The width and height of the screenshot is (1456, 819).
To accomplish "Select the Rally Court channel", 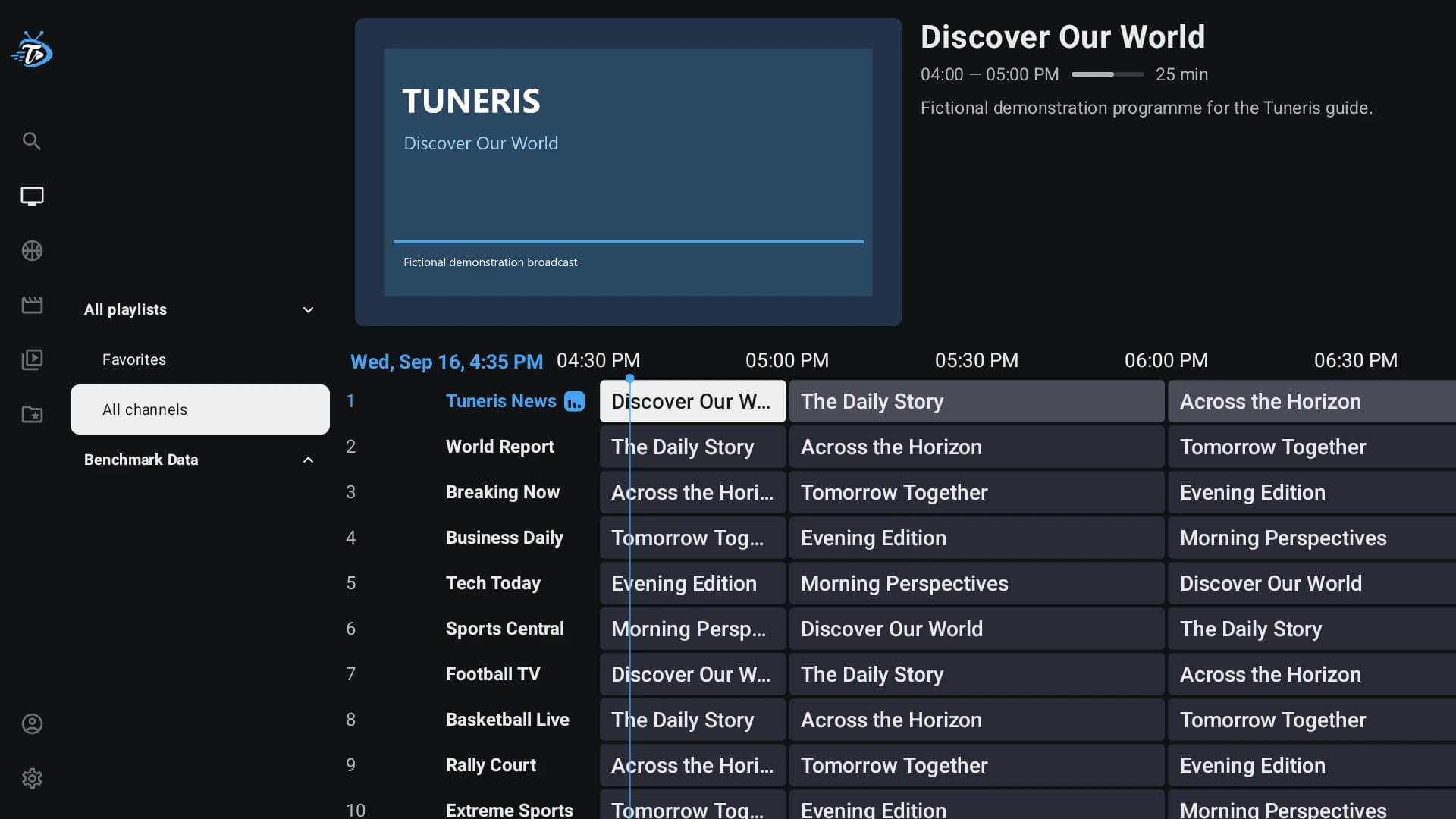I will 491,765.
